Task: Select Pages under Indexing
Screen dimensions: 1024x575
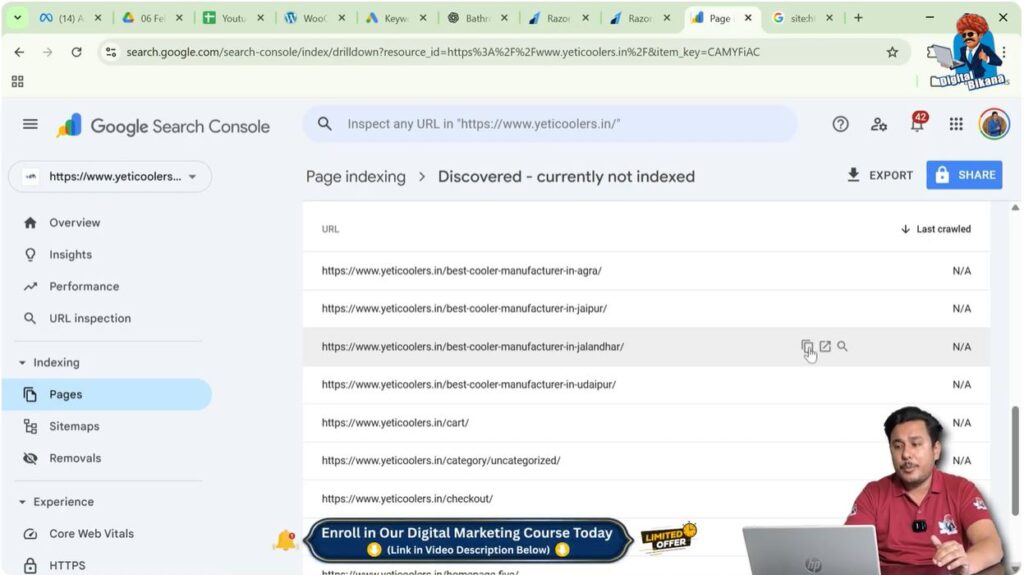Action: click(107, 395)
